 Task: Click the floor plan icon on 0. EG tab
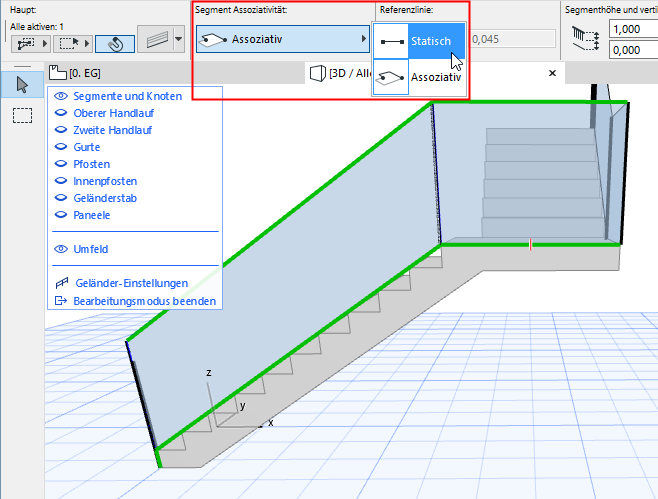pyautogui.click(x=57, y=73)
